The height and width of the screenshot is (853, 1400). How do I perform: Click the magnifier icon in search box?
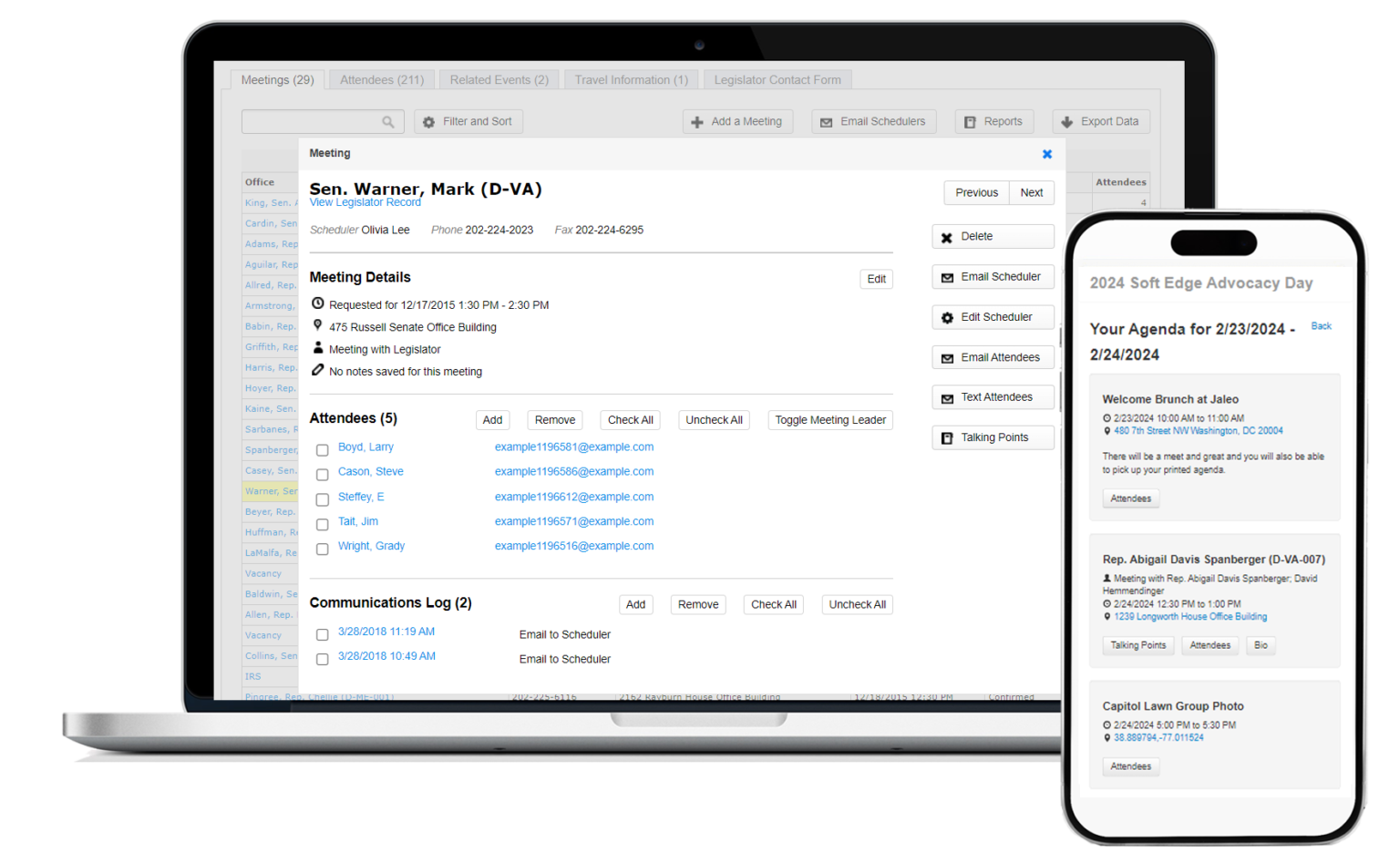[x=388, y=122]
